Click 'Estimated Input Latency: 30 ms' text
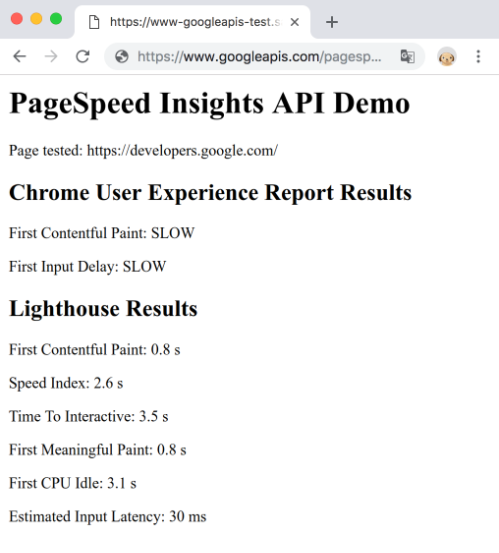Viewport: 499px width, 553px height. click(108, 517)
